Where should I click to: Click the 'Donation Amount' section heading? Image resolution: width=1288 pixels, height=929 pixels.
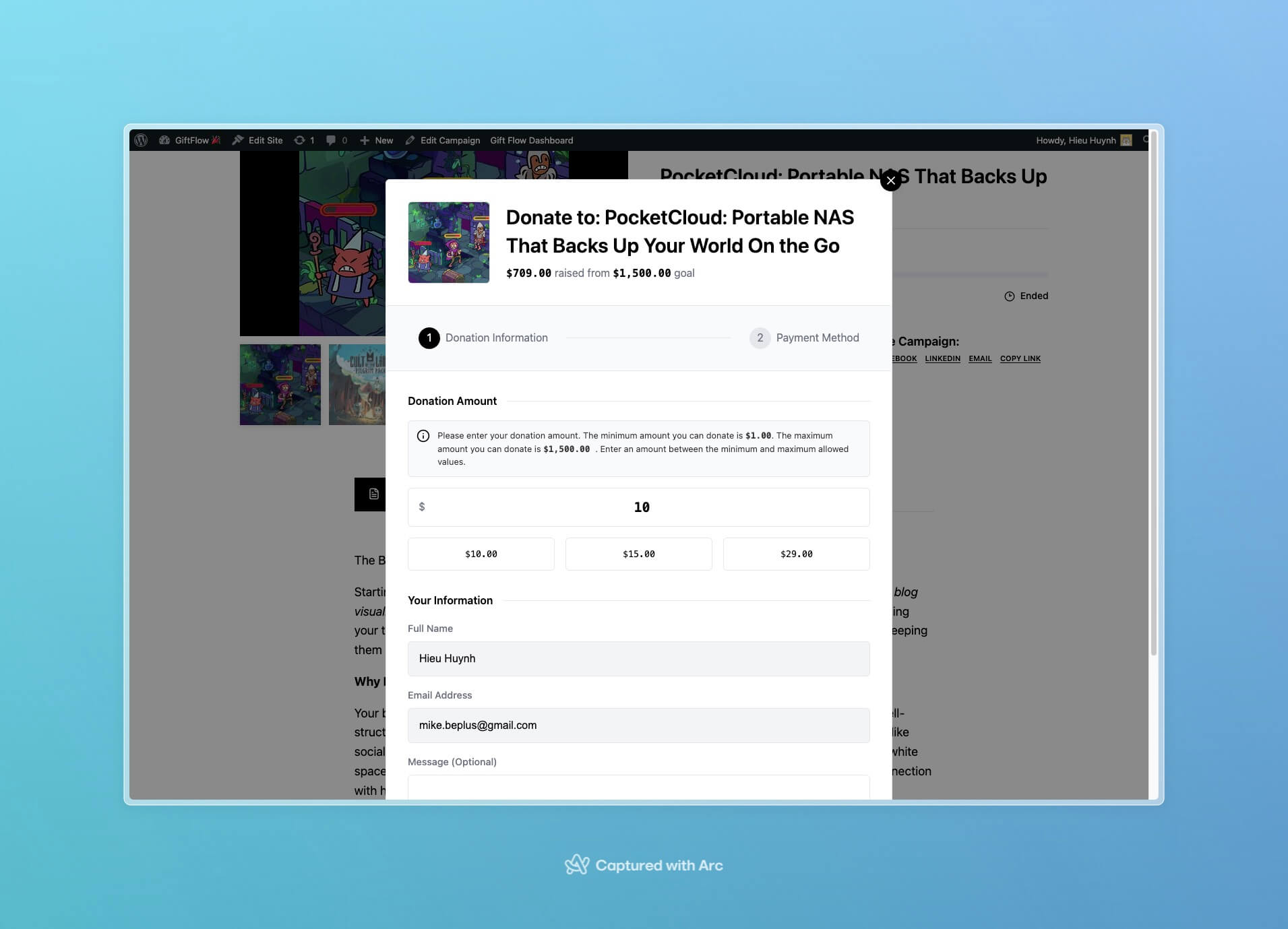coord(452,401)
